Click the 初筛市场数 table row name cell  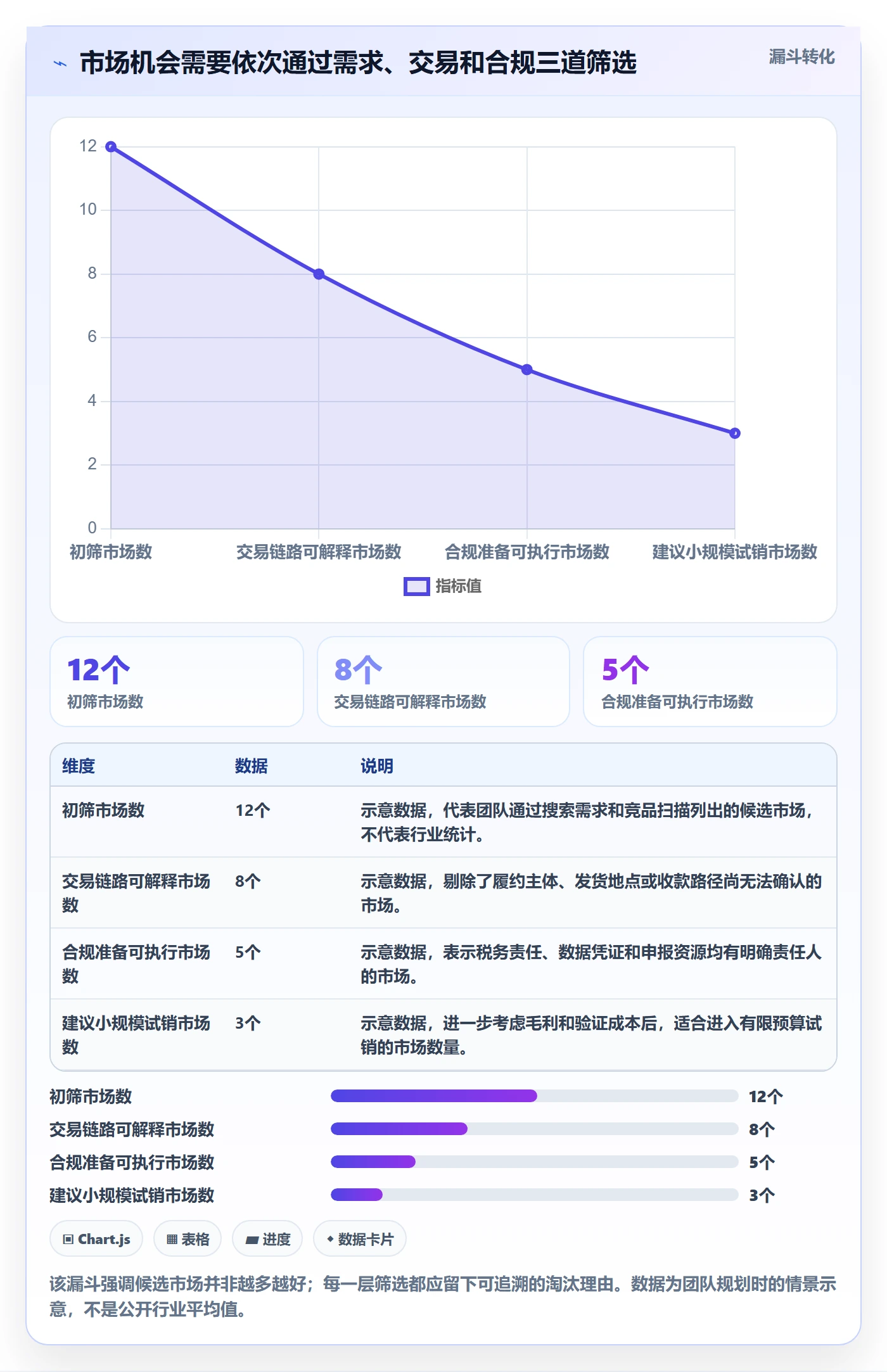point(103,810)
